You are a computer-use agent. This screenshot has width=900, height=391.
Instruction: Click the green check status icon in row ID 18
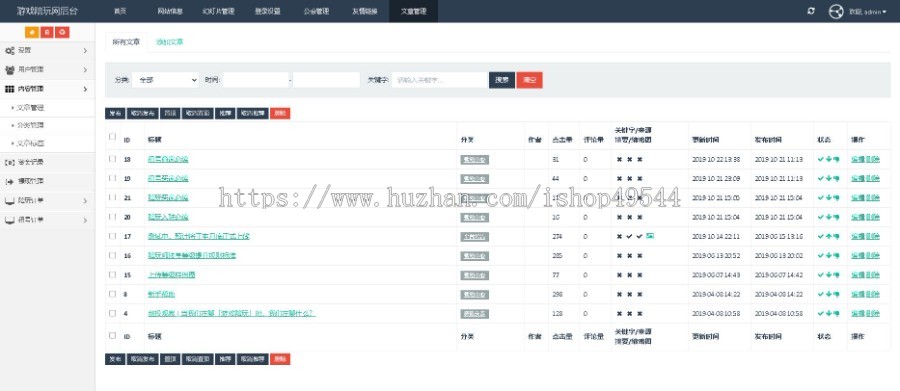pos(821,160)
